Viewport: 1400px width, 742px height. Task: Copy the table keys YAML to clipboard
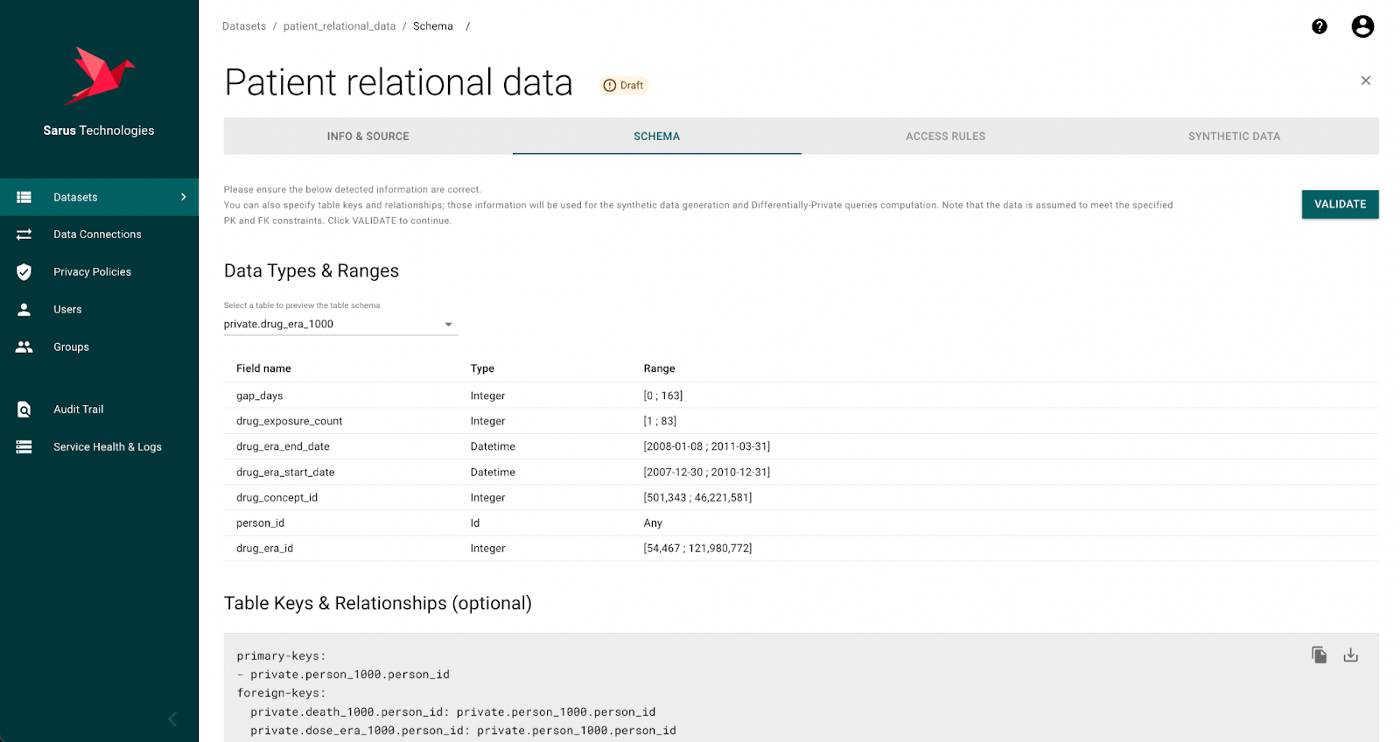(1319, 655)
